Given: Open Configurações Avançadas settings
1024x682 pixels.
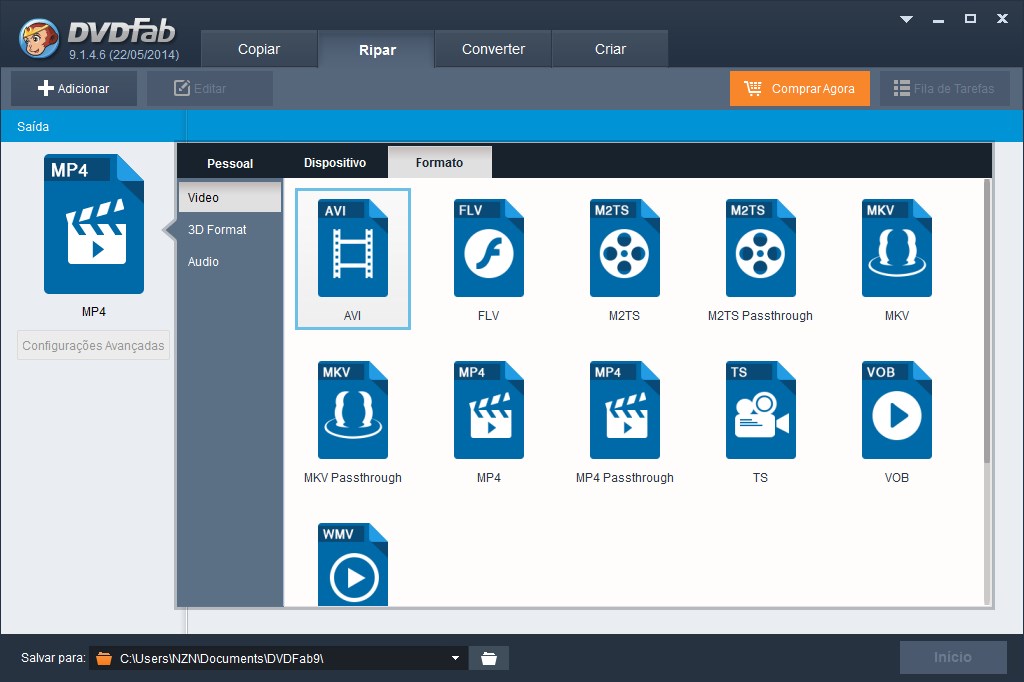Looking at the screenshot, I should [x=93, y=346].
